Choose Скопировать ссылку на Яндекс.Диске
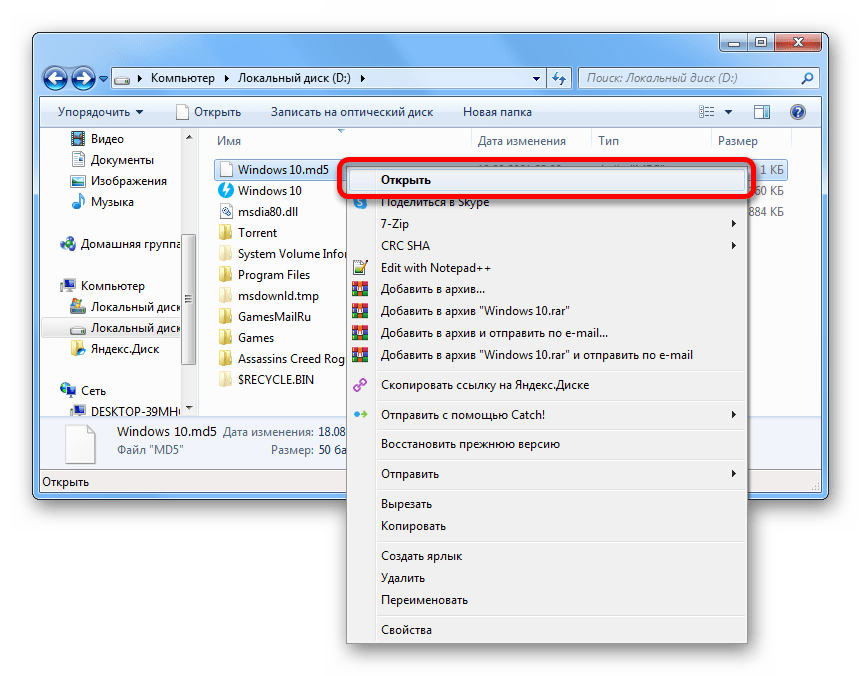 click(x=546, y=386)
